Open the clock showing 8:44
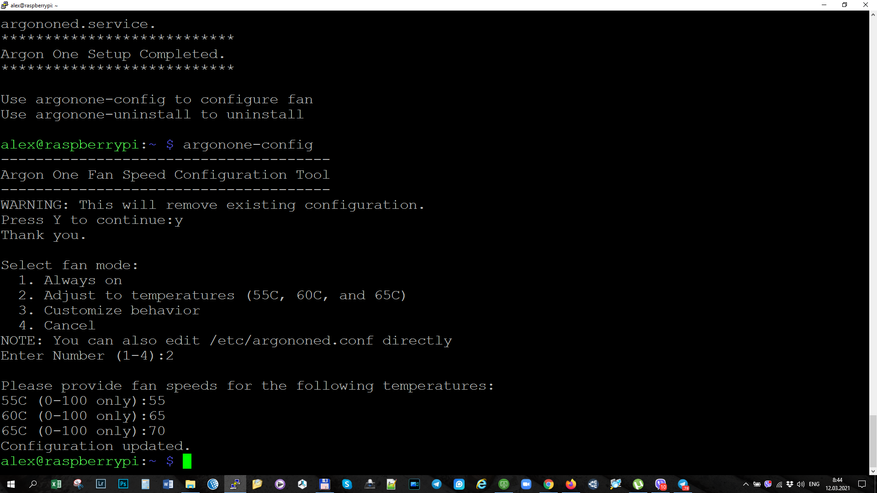Image resolution: width=877 pixels, height=493 pixels. pos(837,484)
